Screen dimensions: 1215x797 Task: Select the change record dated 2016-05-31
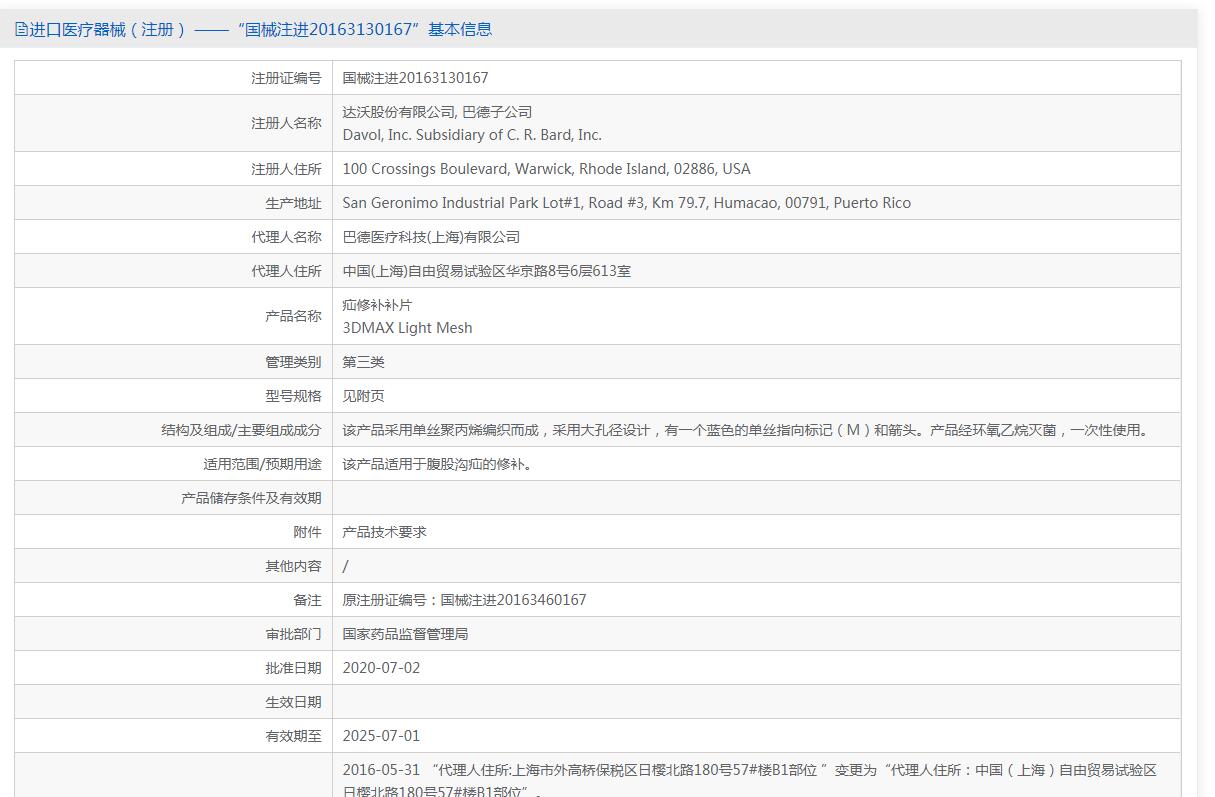pyautogui.click(x=750, y=780)
